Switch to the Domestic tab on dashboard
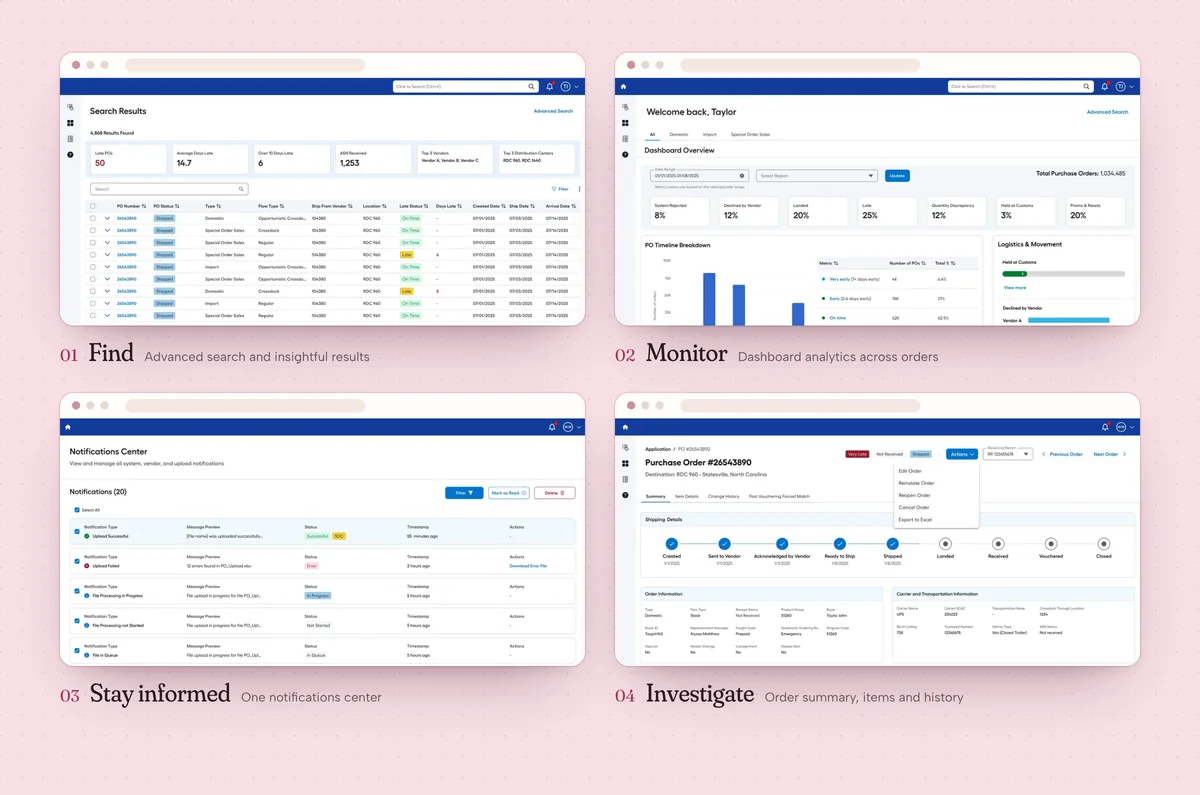 point(679,134)
